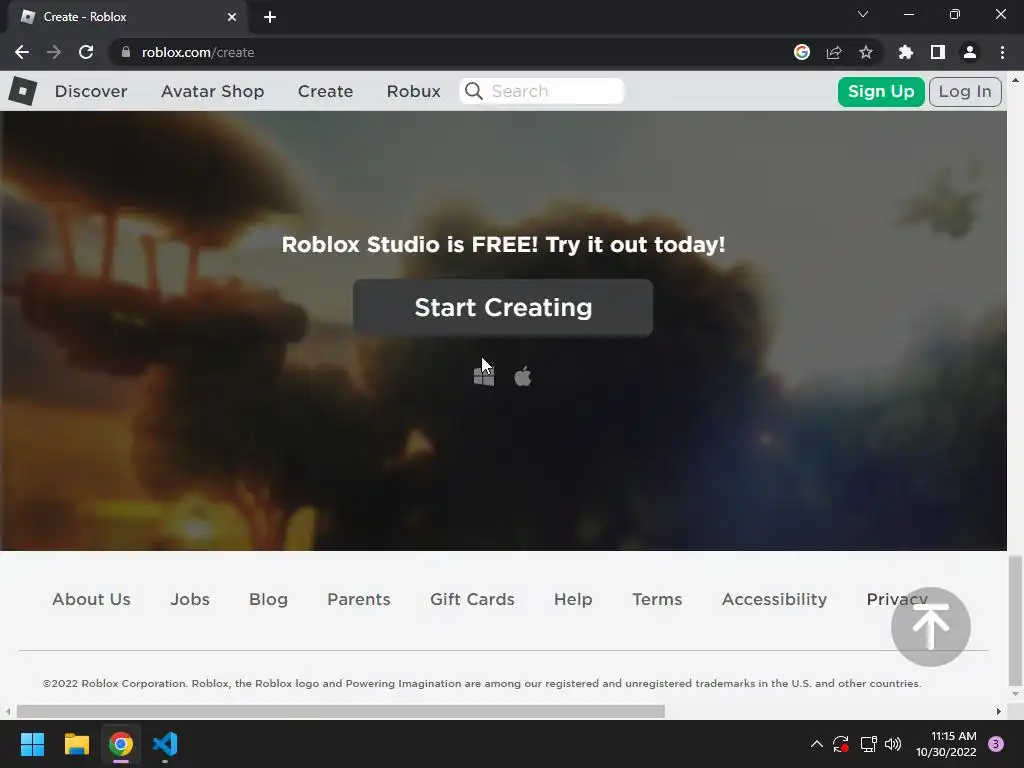Toggle the Chrome side panel icon

click(x=938, y=52)
